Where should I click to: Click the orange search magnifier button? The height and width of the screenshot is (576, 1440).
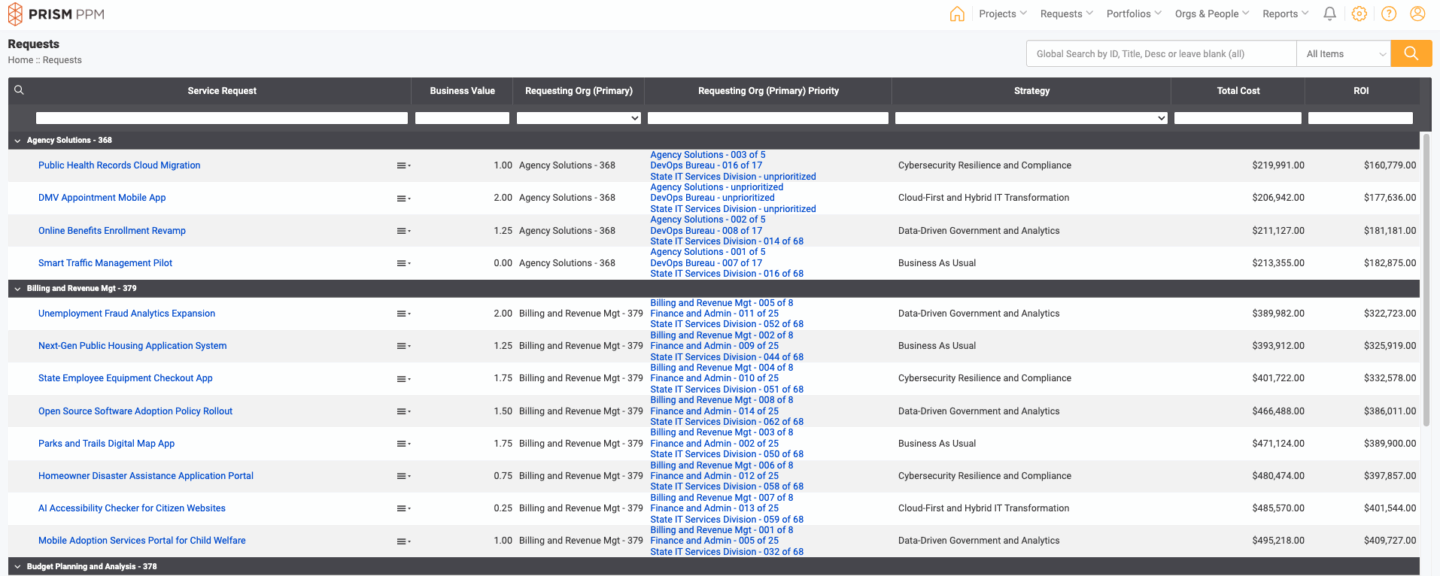1411,54
